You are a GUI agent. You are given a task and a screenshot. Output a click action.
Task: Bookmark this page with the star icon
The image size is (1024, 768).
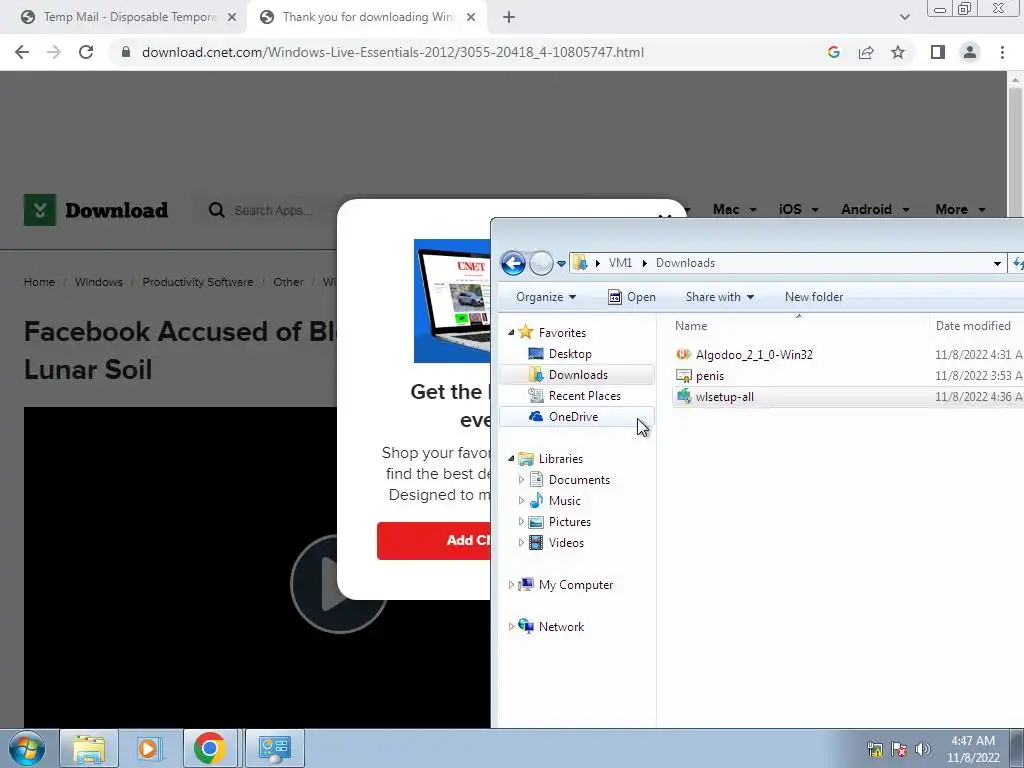(898, 52)
